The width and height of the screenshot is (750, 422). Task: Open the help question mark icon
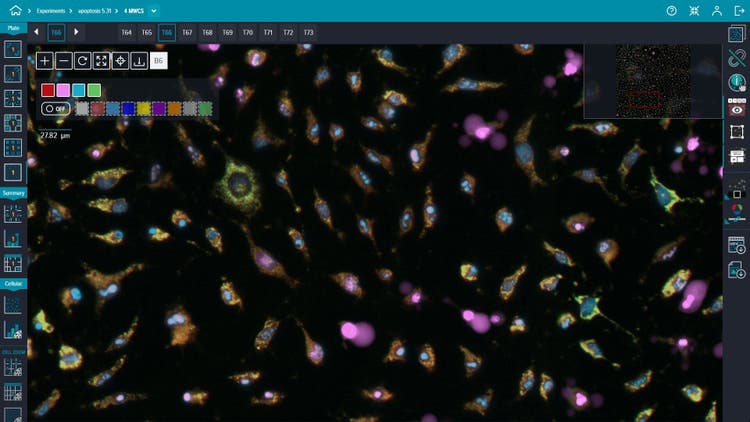coord(671,10)
